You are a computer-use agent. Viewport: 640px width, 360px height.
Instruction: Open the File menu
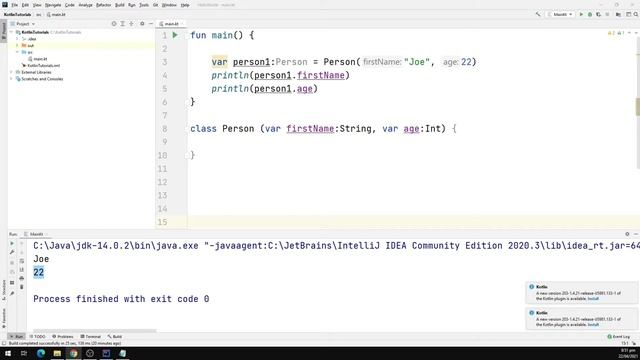pos(15,5)
